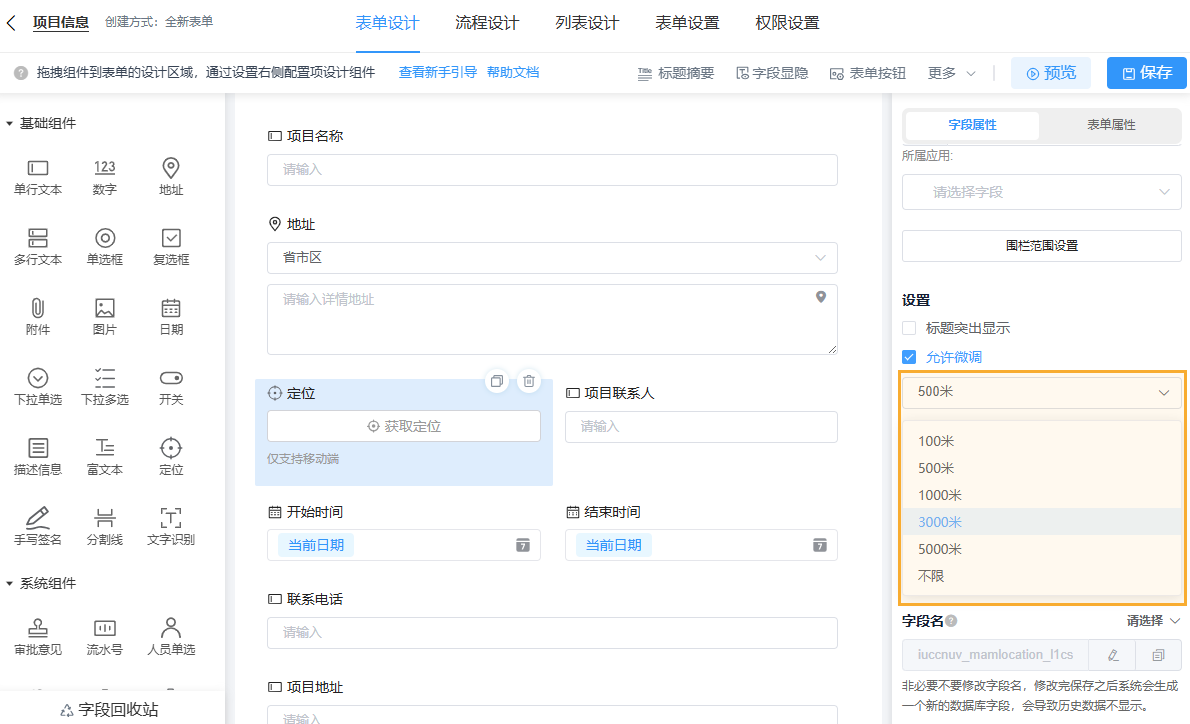Select the 审批意见 system component
Screen dimensions: 1190x724
pyautogui.click(x=37, y=635)
